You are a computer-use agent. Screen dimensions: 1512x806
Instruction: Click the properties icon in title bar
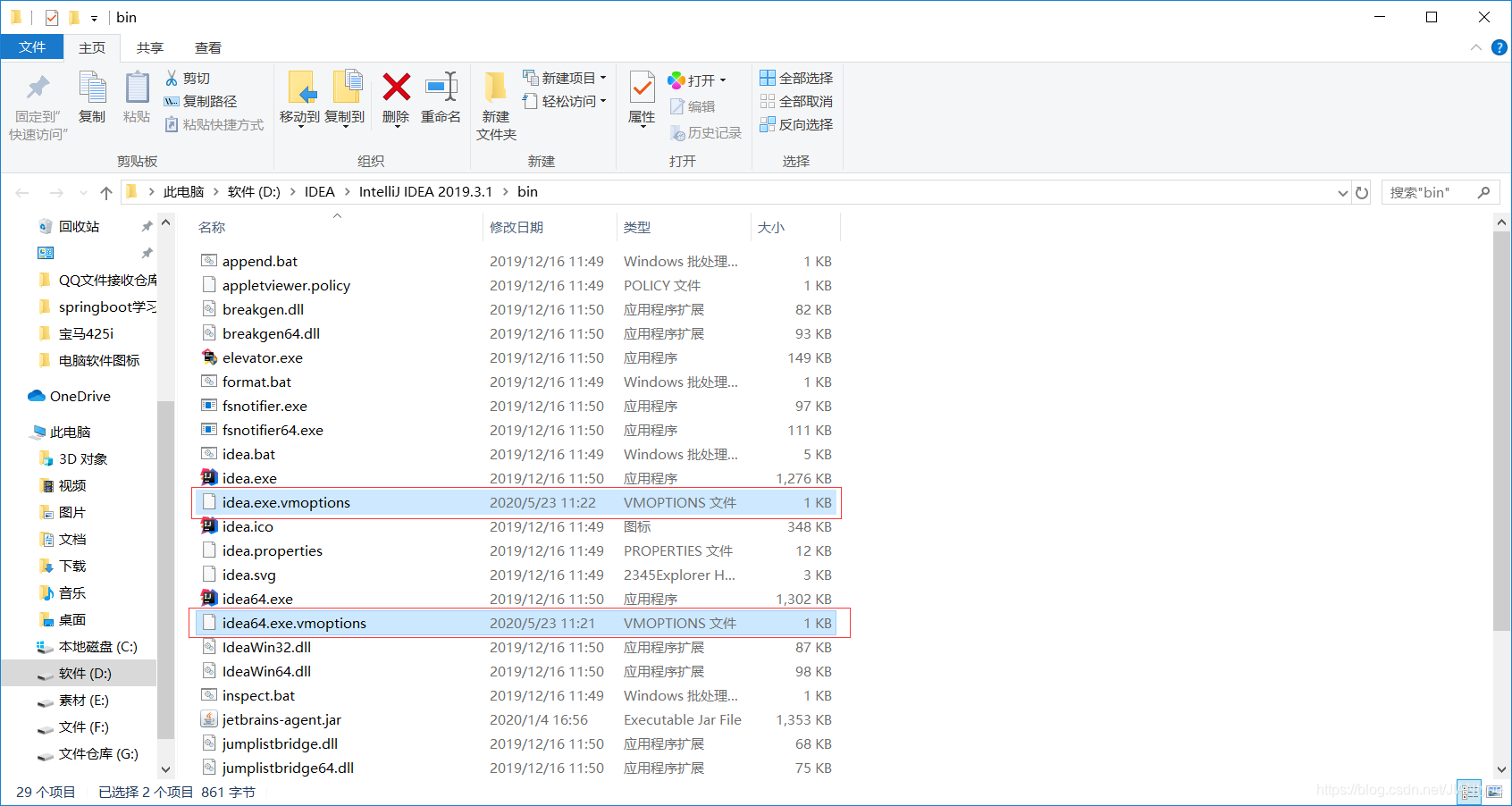52,18
